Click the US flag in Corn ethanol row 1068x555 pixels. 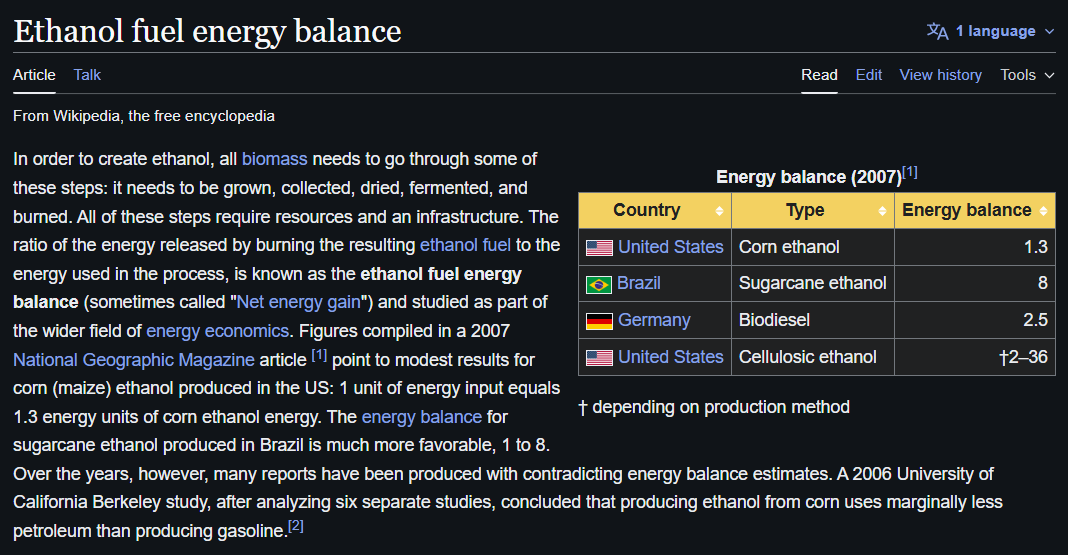599,248
